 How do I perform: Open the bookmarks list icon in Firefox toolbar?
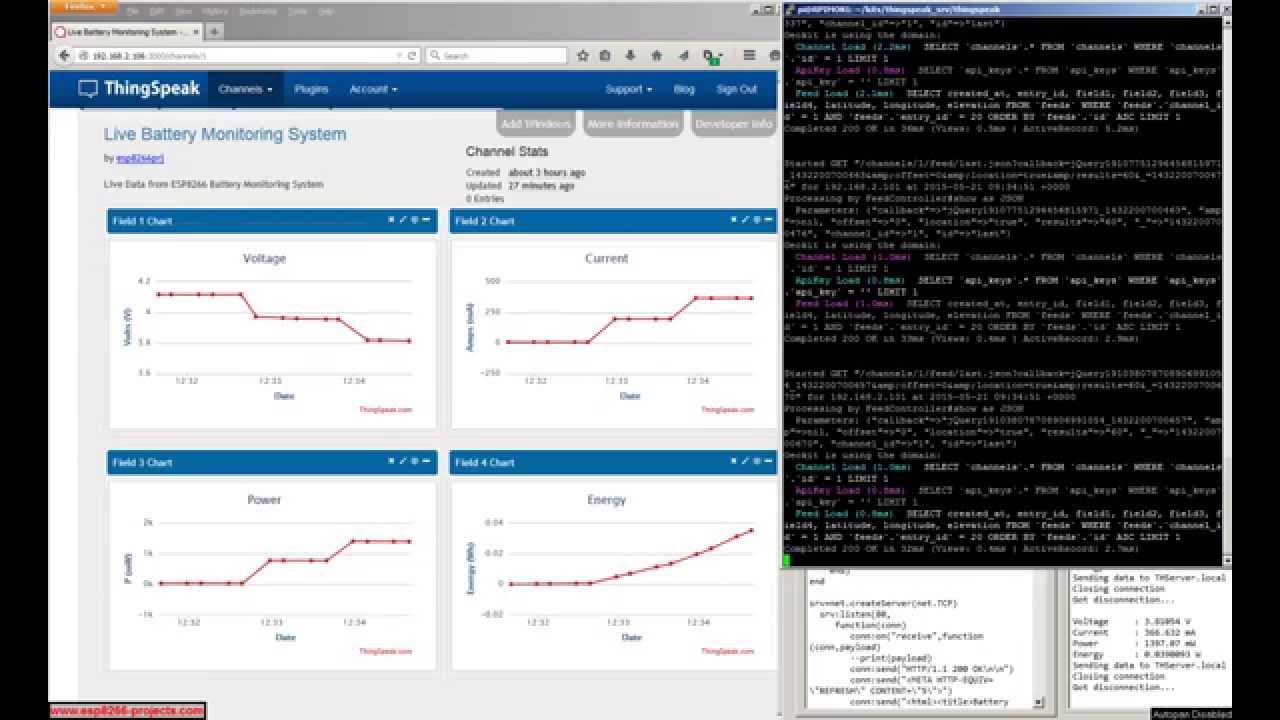(605, 56)
